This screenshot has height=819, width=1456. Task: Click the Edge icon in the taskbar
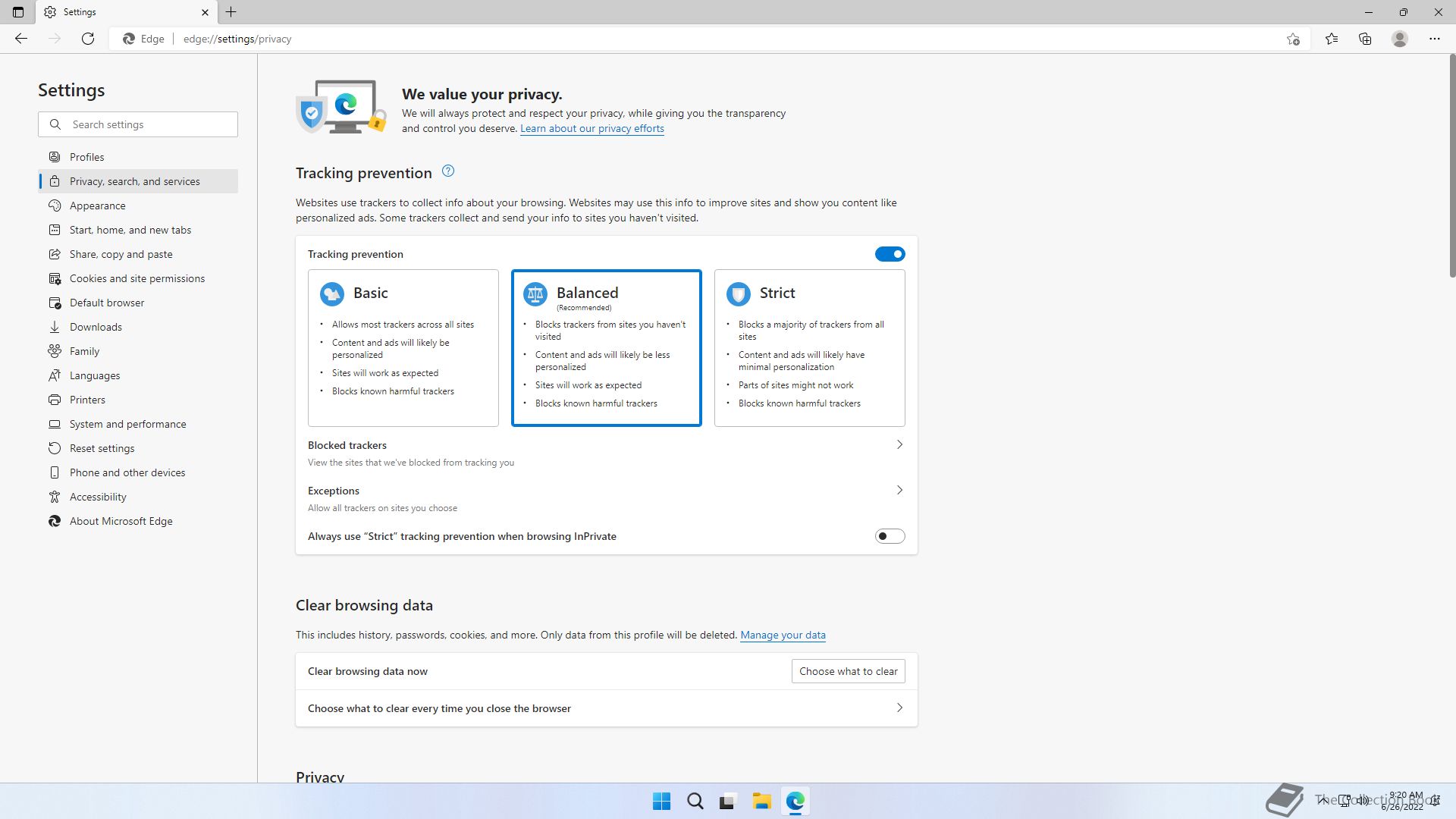coord(795,802)
